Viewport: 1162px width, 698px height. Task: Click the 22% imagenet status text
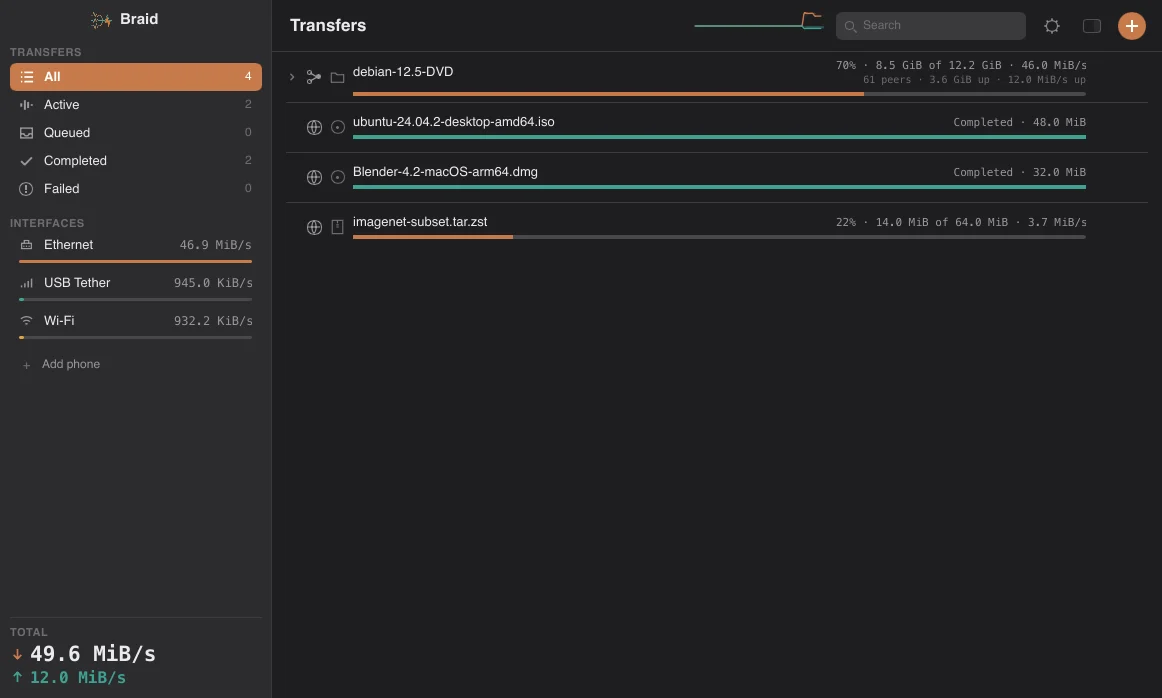[961, 222]
